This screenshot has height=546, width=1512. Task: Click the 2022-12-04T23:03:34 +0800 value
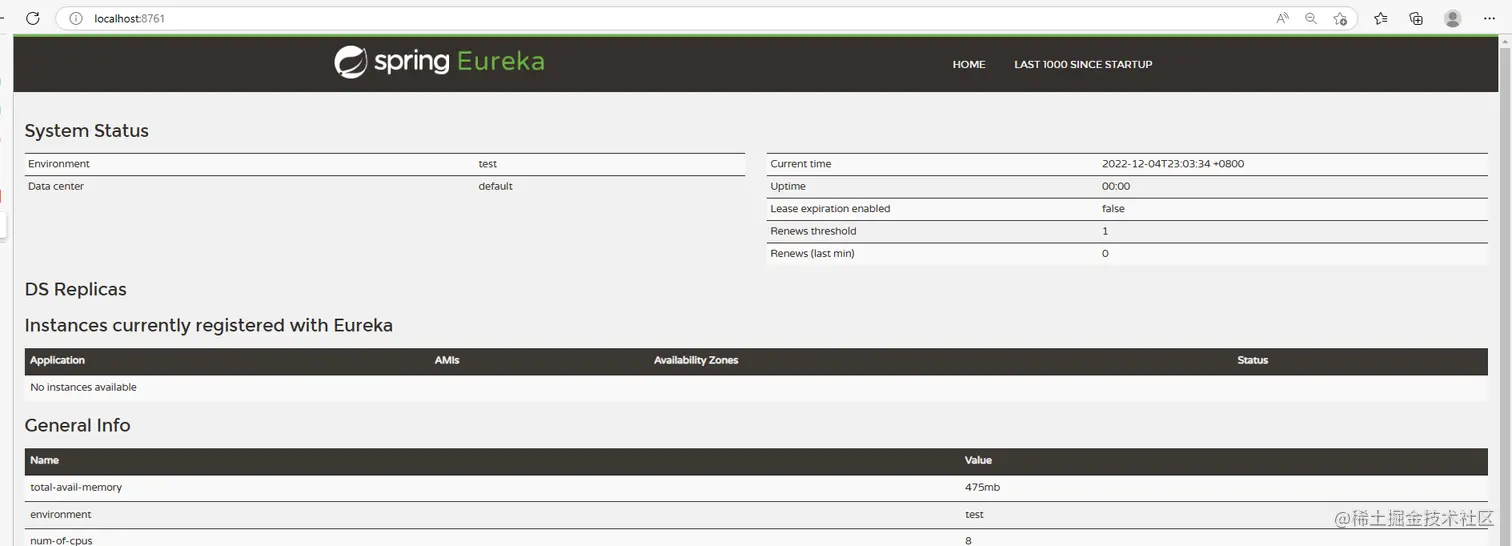pyautogui.click(x=1173, y=164)
